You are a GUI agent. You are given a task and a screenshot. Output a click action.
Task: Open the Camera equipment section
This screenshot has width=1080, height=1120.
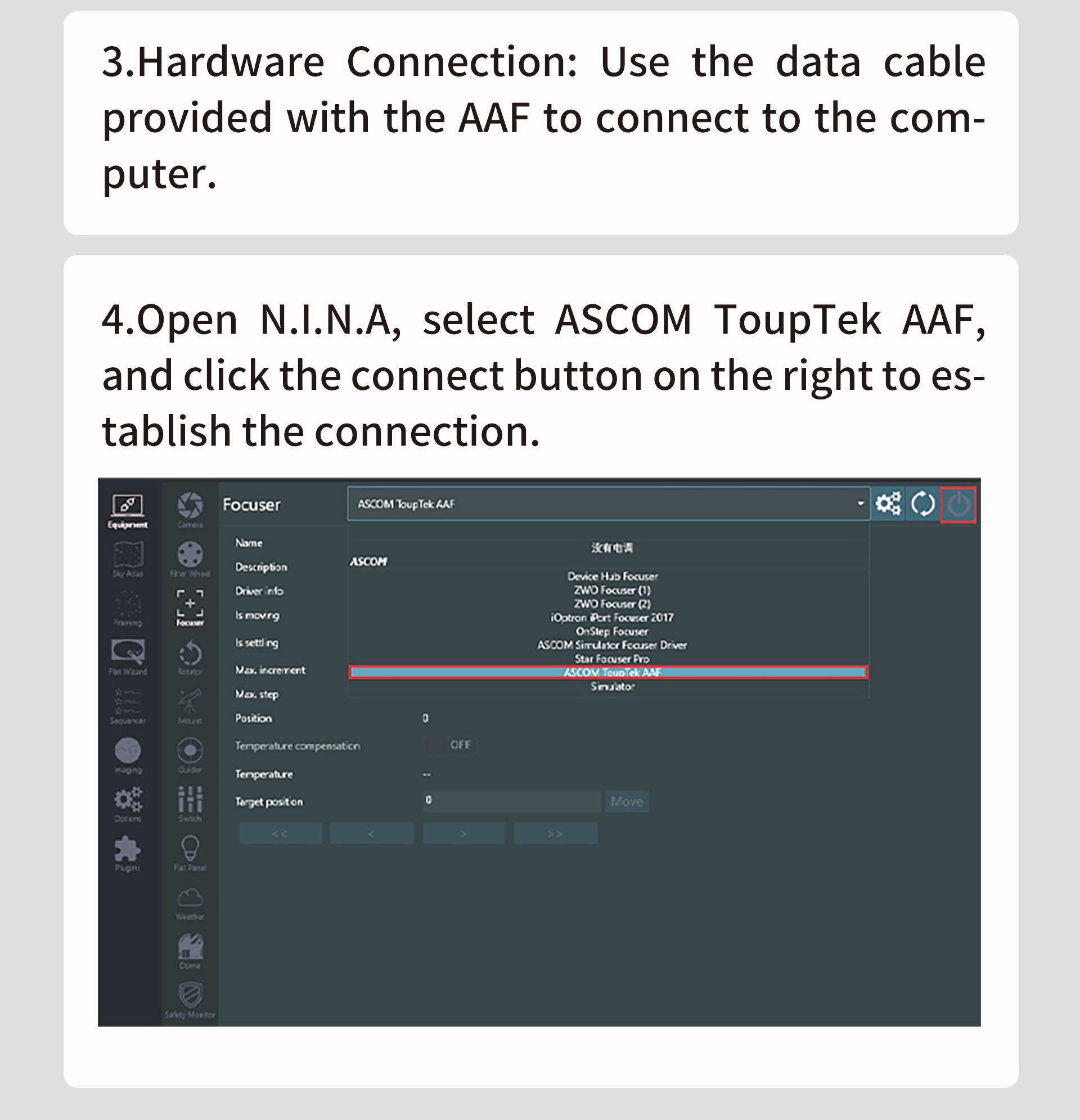coord(190,509)
